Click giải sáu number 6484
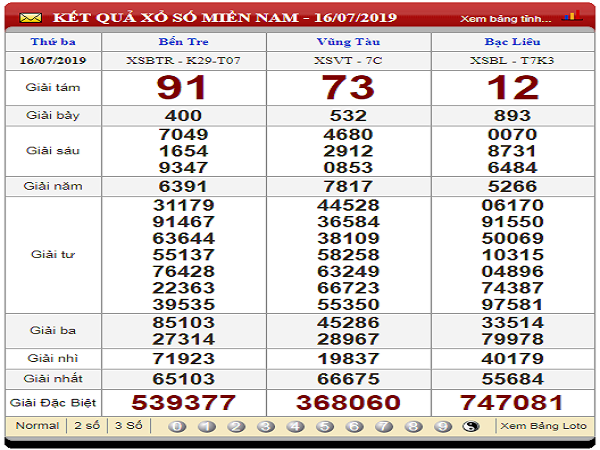This screenshot has width=600, height=450. [x=512, y=168]
